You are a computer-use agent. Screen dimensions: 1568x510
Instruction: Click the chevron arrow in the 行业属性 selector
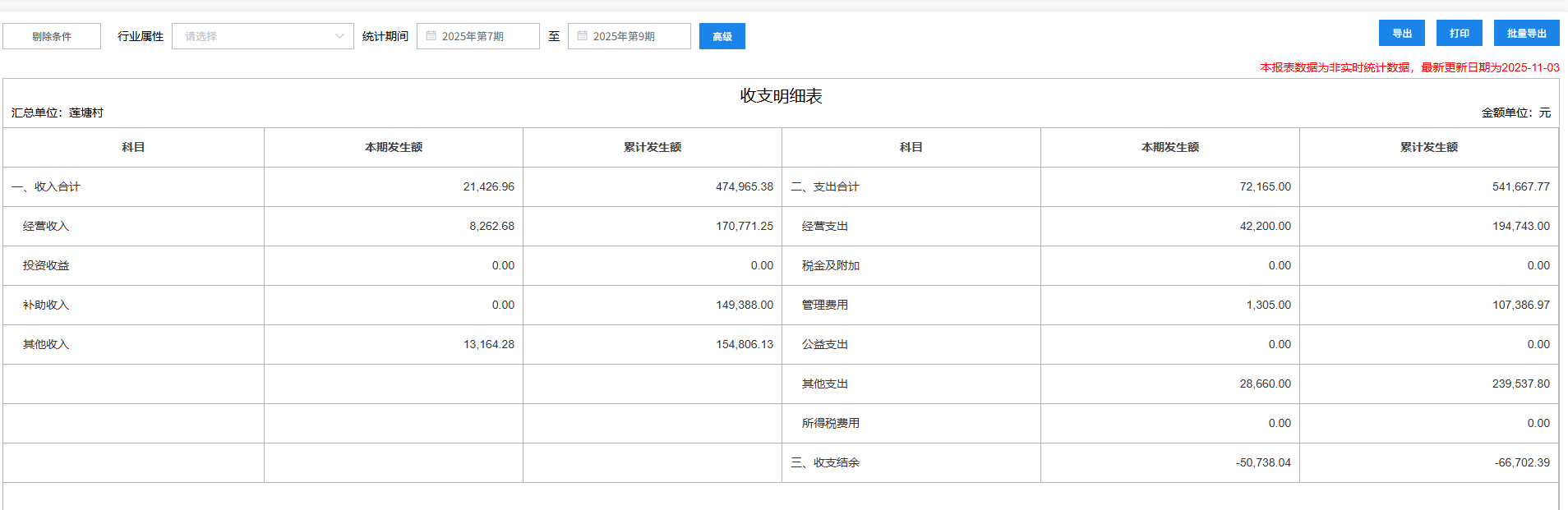pyautogui.click(x=339, y=36)
